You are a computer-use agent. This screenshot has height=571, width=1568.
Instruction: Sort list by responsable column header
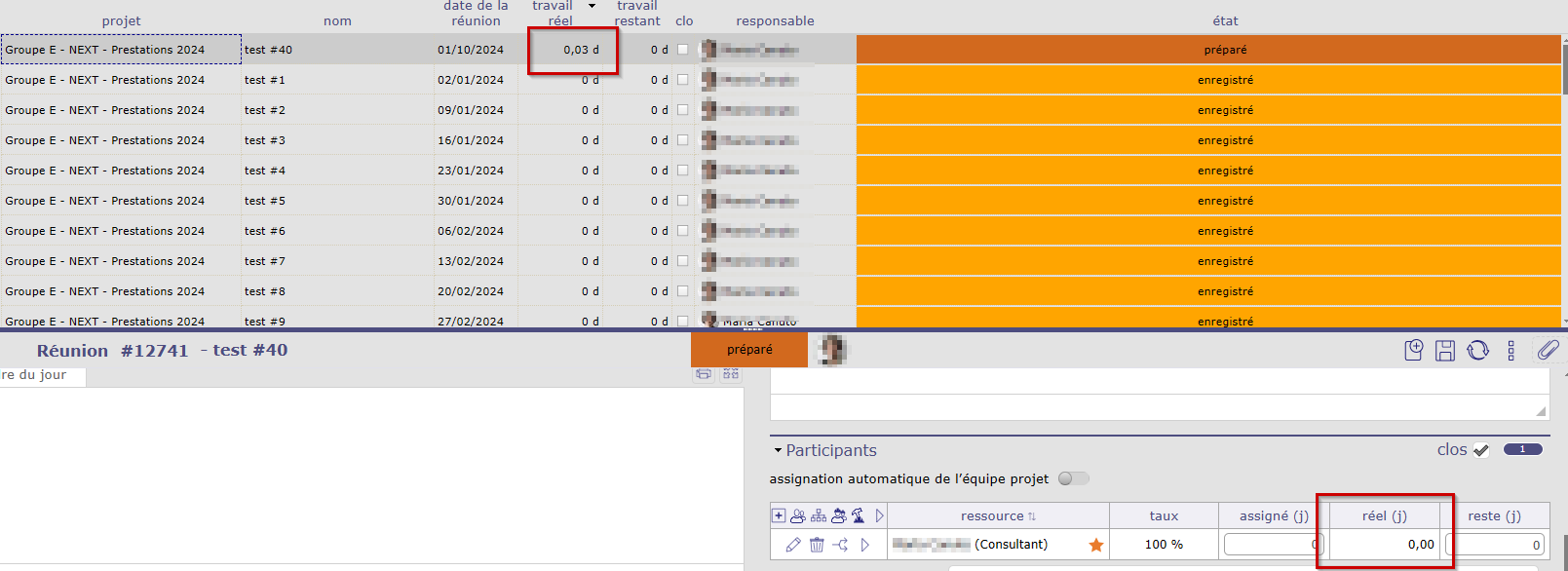pyautogui.click(x=775, y=20)
